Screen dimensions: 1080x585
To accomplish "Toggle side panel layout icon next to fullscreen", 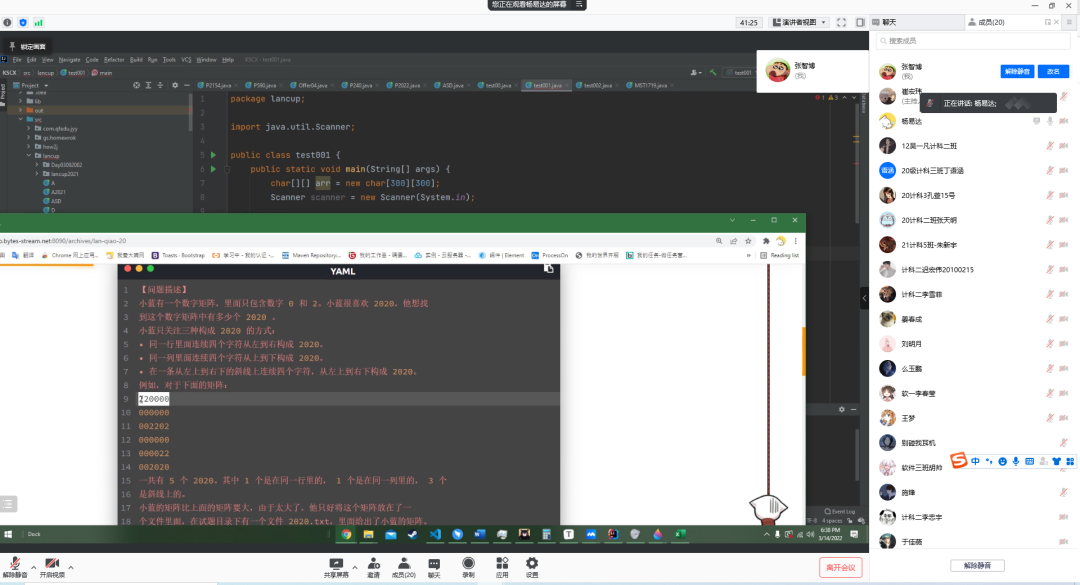I will (x=860, y=22).
